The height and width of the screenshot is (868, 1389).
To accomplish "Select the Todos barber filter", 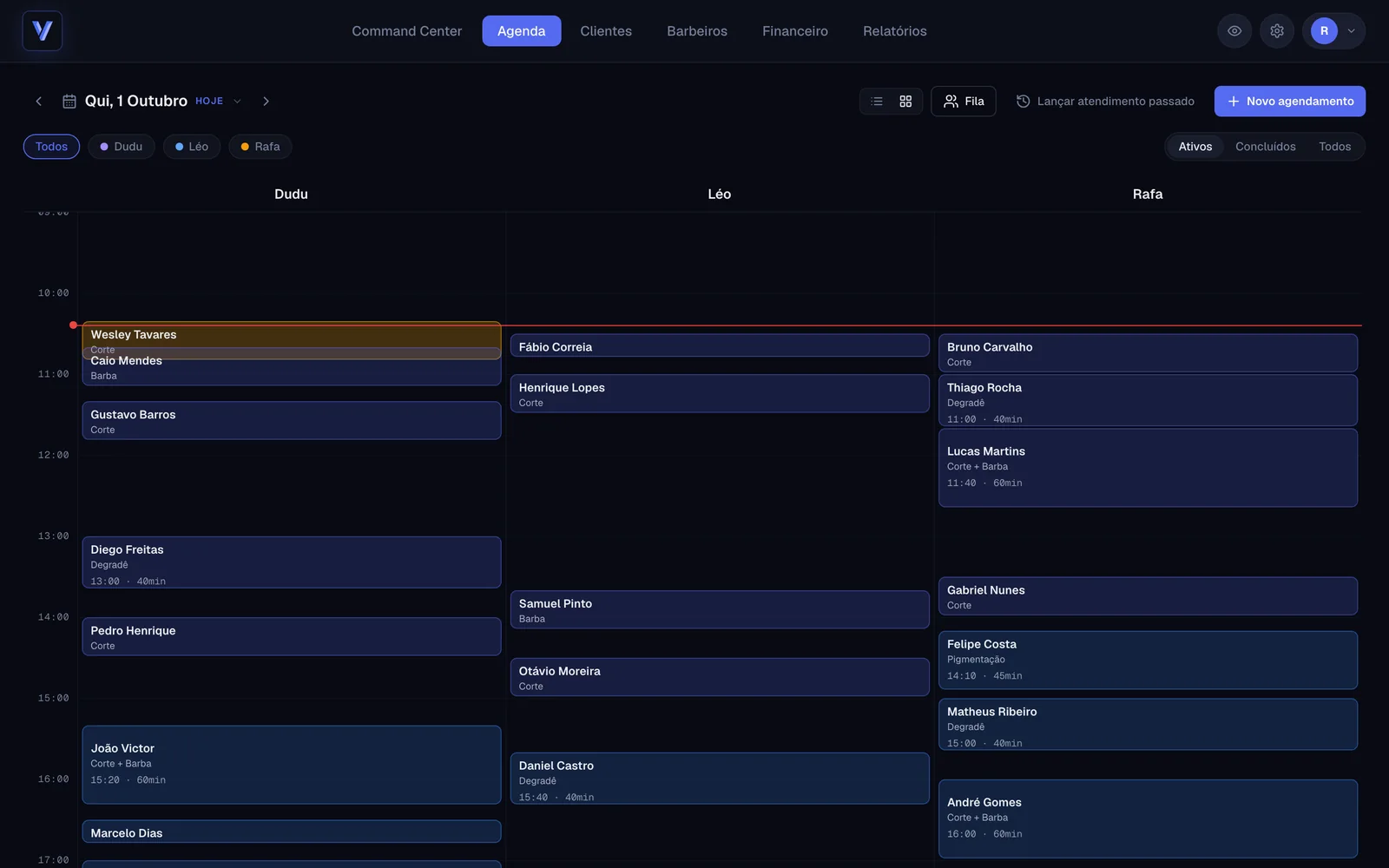I will pos(51,147).
